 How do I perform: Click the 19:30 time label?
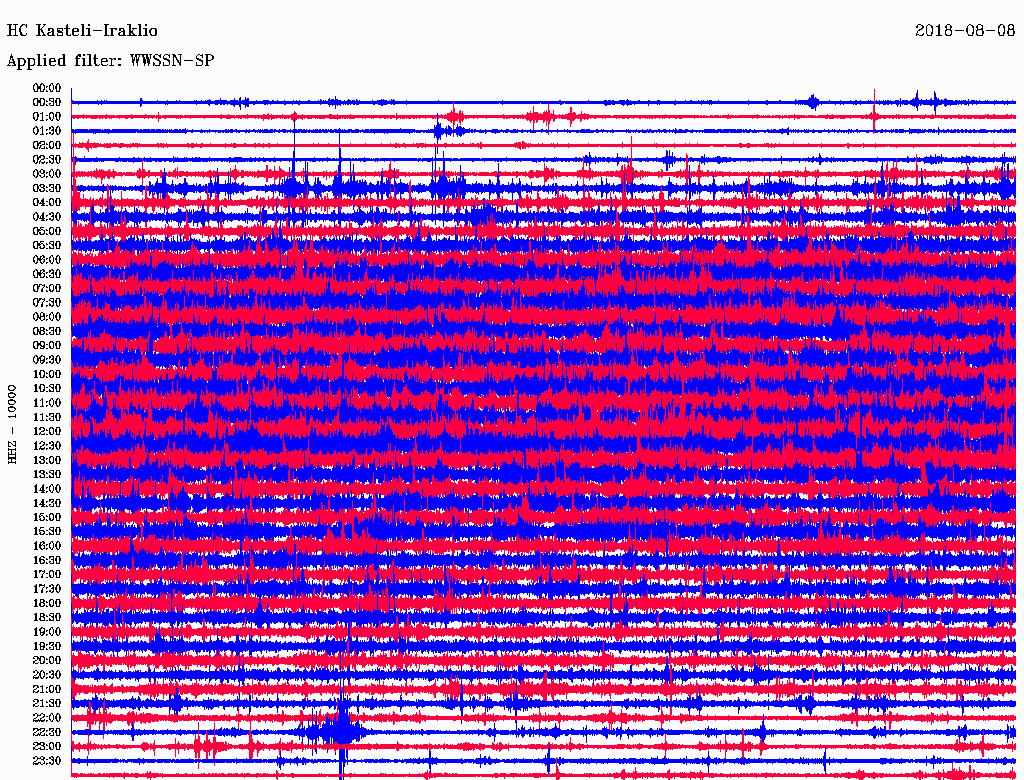(x=47, y=647)
